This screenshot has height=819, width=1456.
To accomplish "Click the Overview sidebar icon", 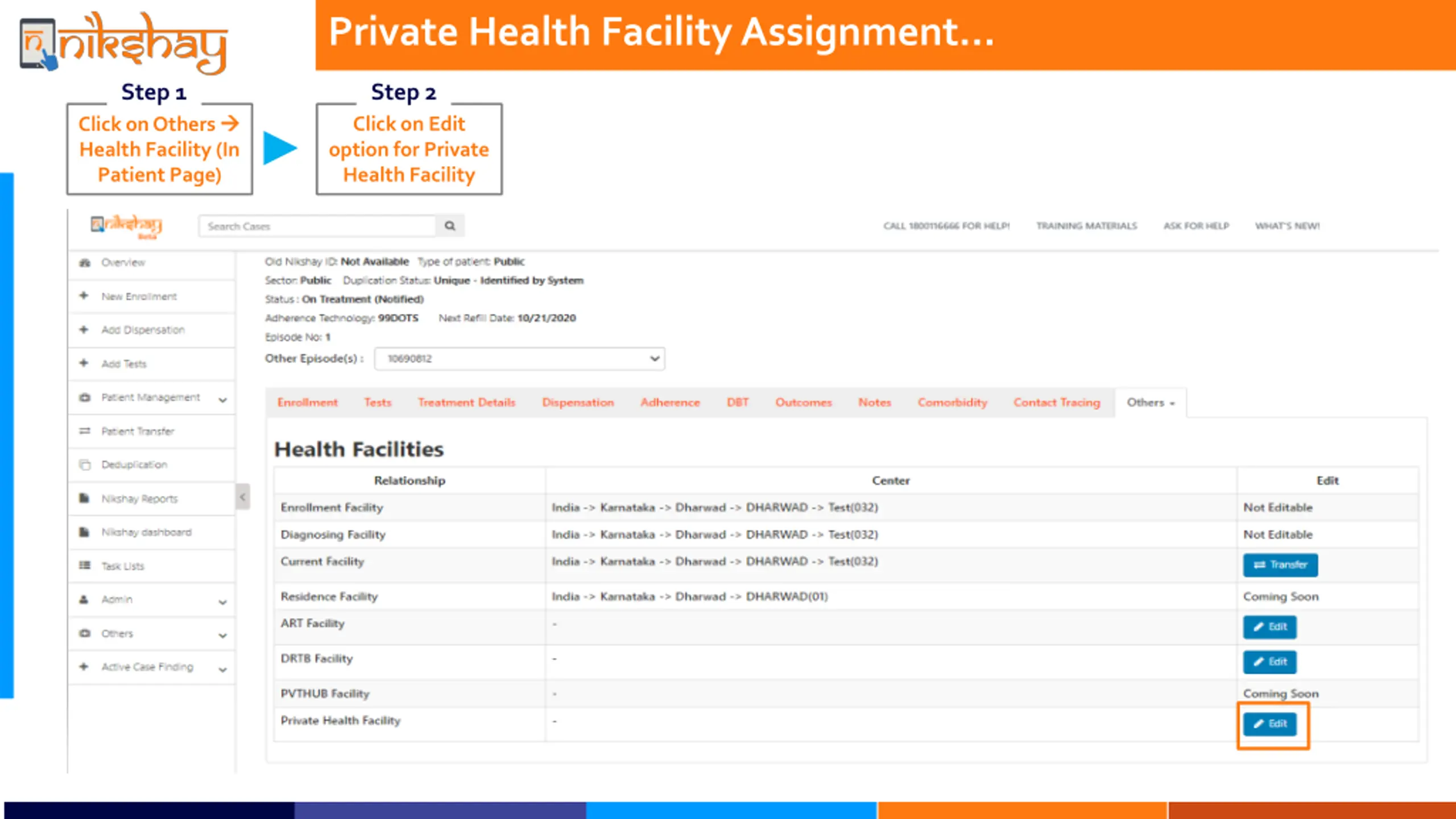I will tap(85, 263).
